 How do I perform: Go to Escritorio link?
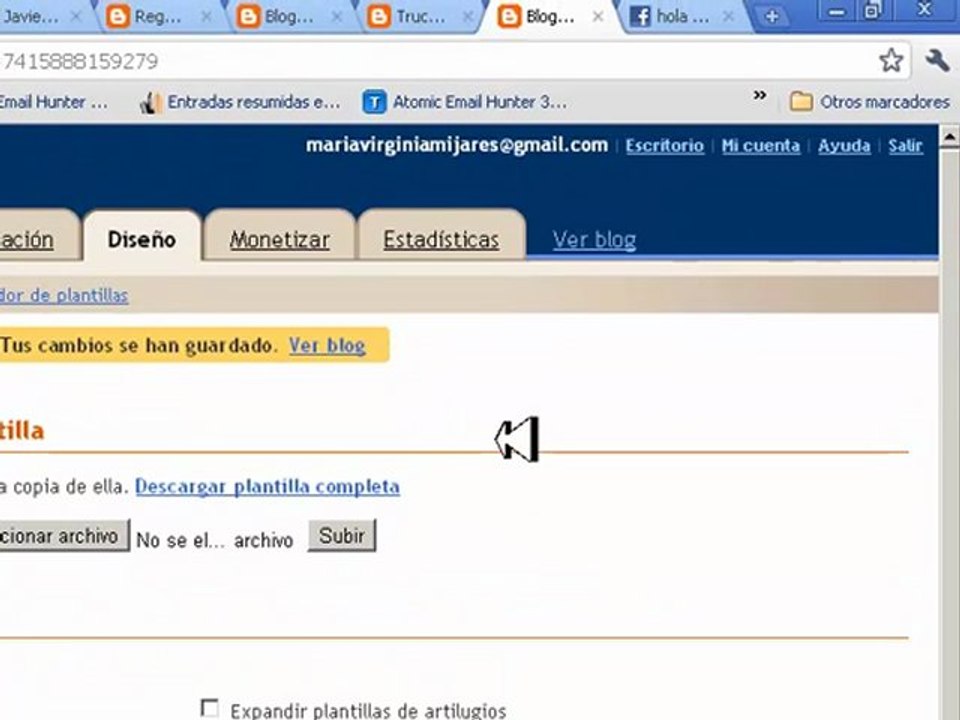pos(664,146)
